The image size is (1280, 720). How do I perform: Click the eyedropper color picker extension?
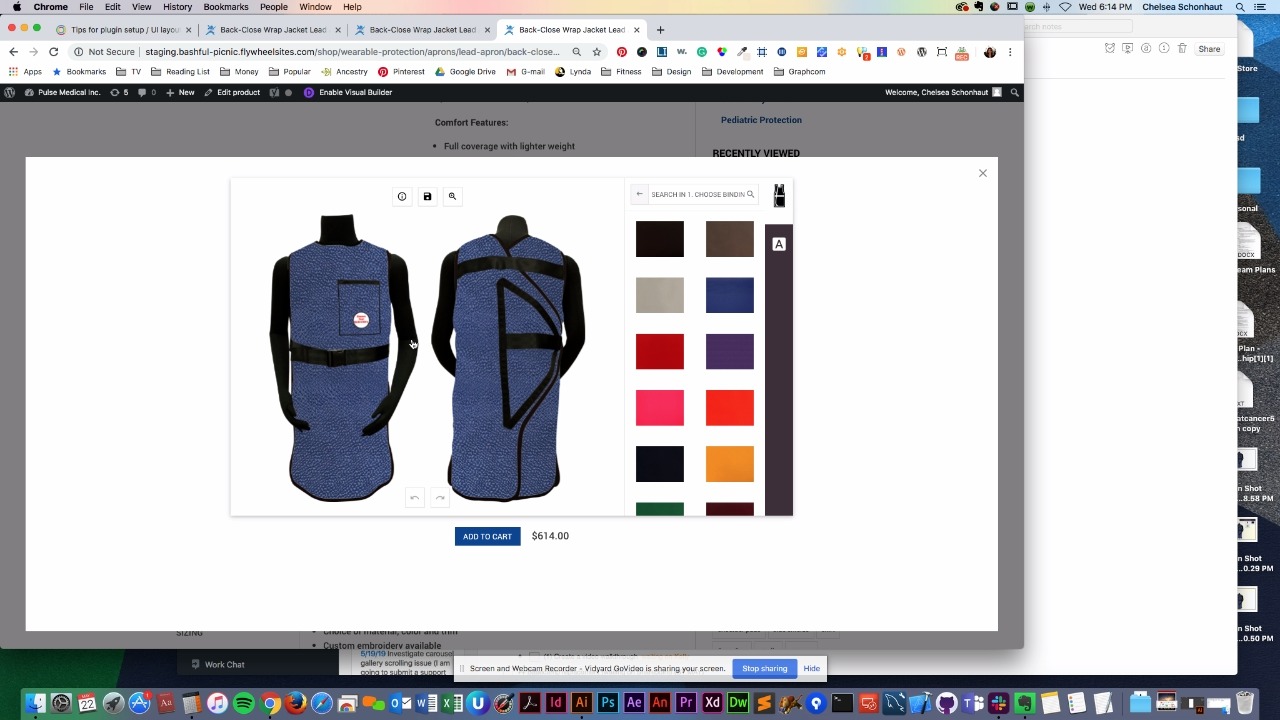point(742,52)
